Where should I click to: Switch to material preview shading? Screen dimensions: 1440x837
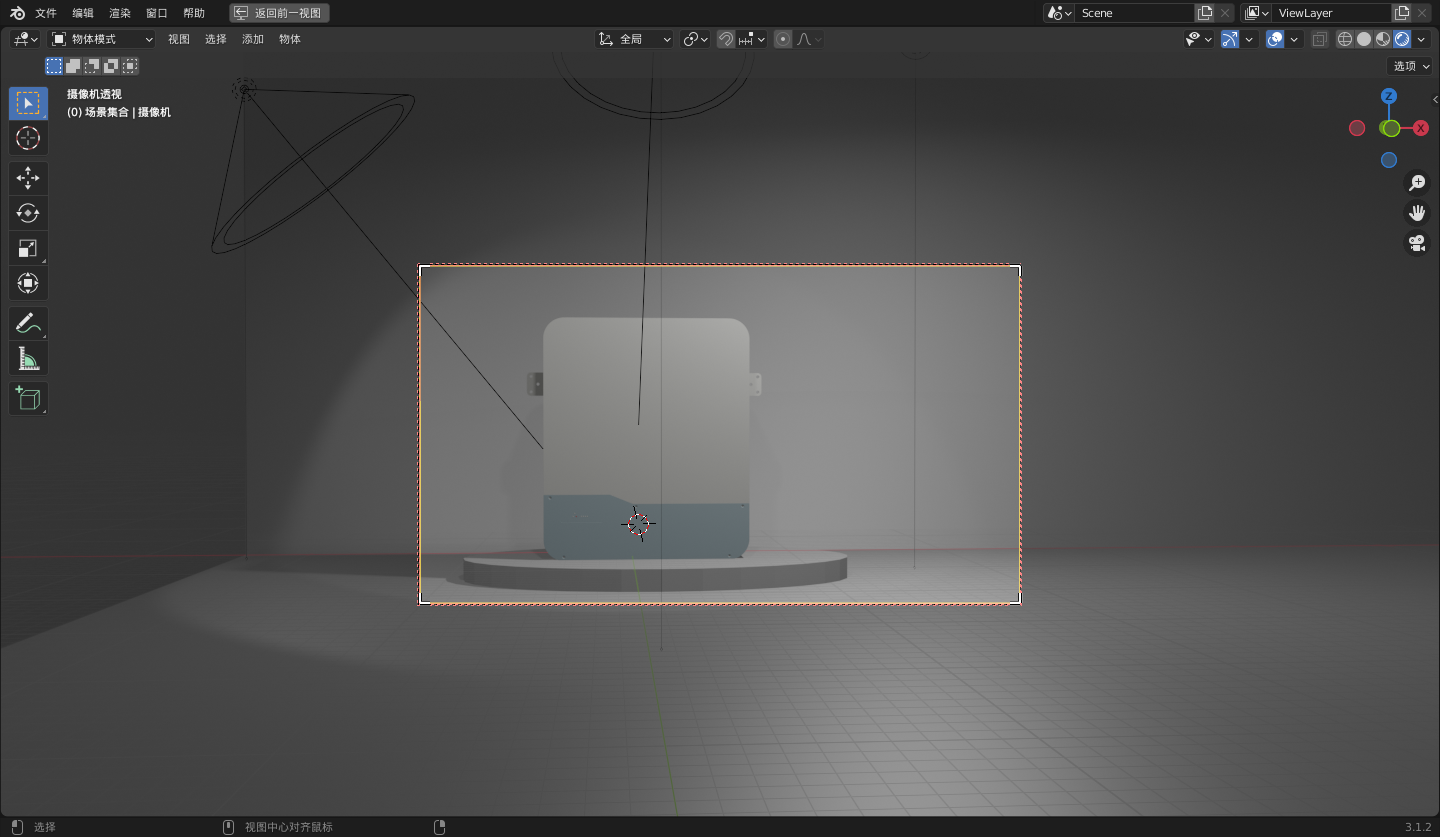pyautogui.click(x=1383, y=39)
